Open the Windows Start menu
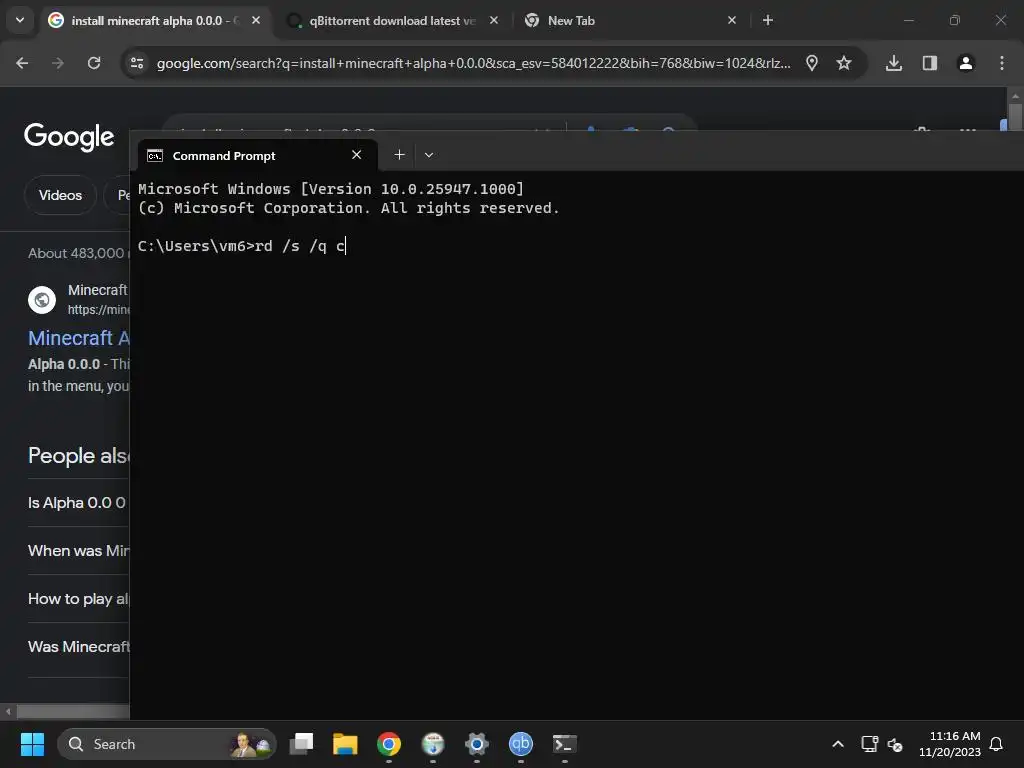Image resolution: width=1024 pixels, height=768 pixels. pyautogui.click(x=32, y=744)
